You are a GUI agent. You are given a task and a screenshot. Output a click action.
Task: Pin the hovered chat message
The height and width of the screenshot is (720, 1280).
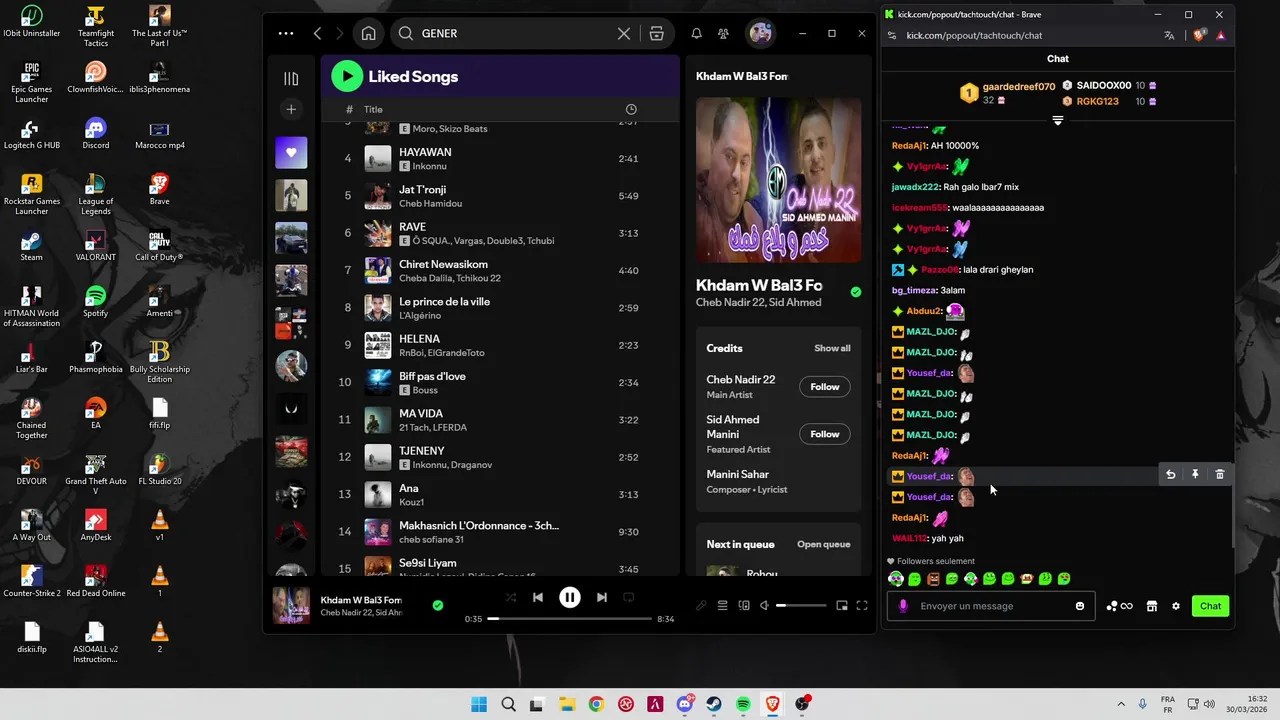point(1195,475)
